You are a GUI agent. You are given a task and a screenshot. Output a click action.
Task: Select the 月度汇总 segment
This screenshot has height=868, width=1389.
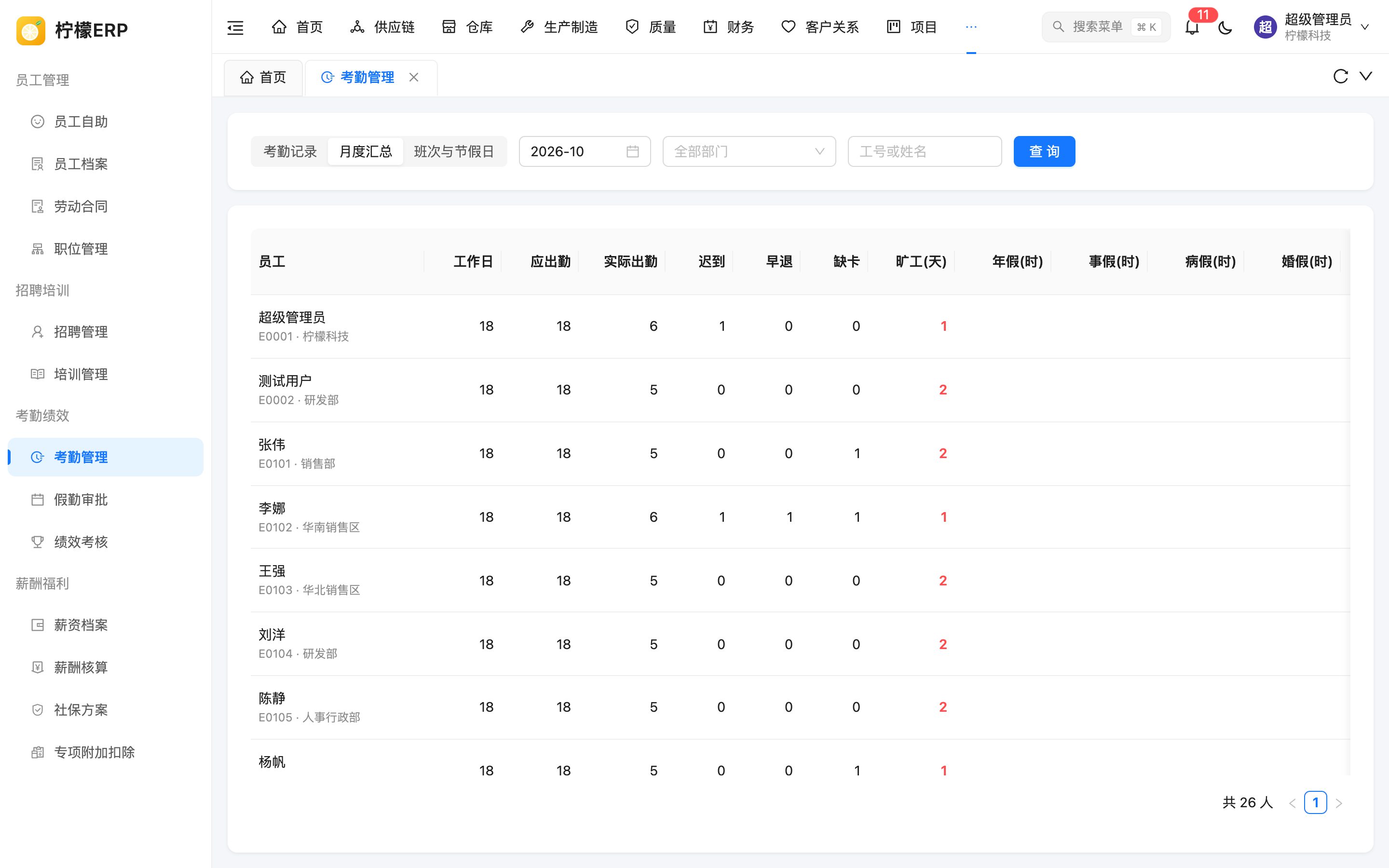(366, 151)
